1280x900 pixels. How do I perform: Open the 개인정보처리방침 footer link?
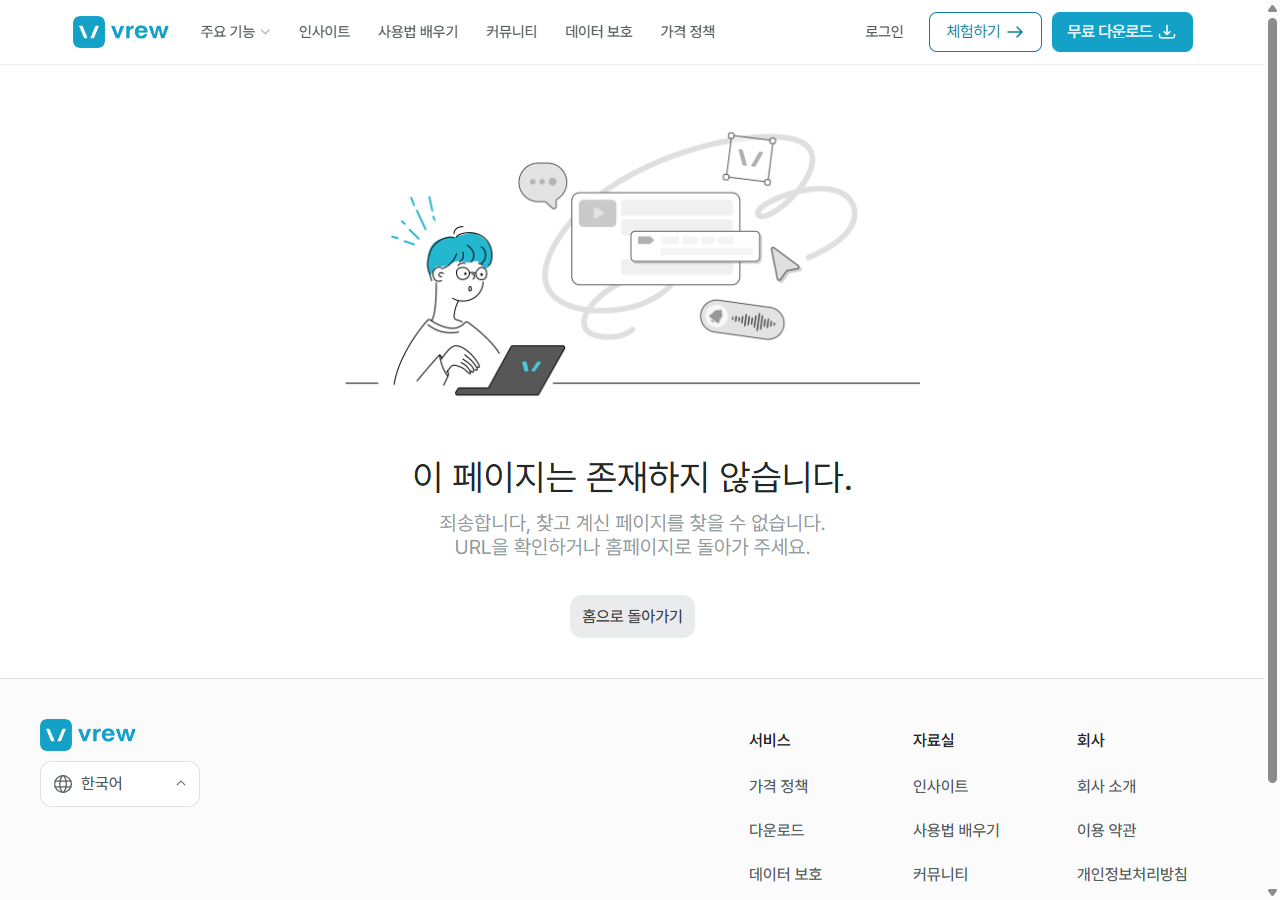point(1132,873)
